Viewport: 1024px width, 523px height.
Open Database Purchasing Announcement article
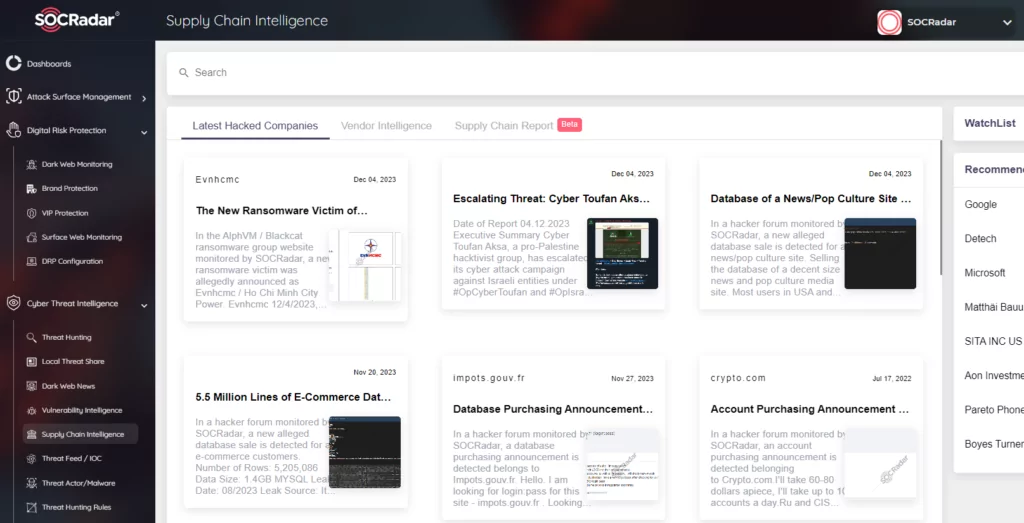tap(553, 409)
